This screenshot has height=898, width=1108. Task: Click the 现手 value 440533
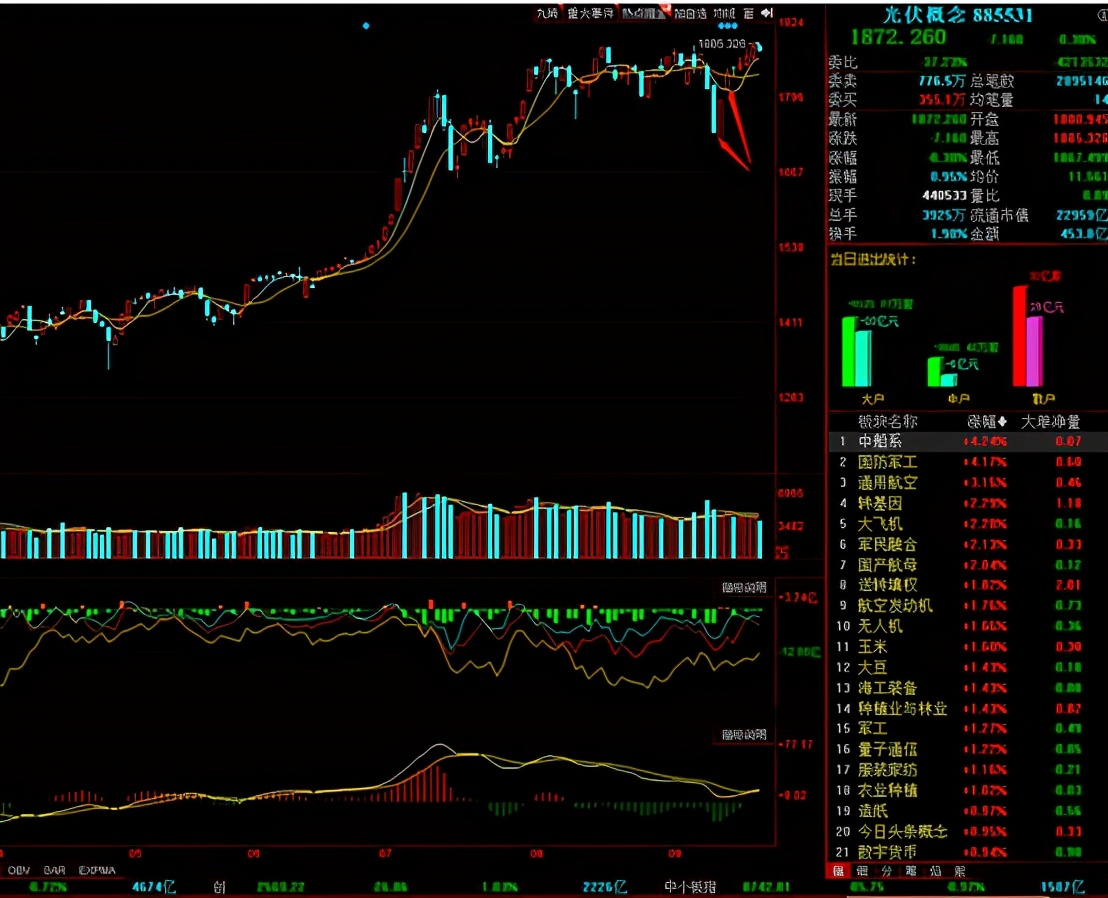point(944,195)
